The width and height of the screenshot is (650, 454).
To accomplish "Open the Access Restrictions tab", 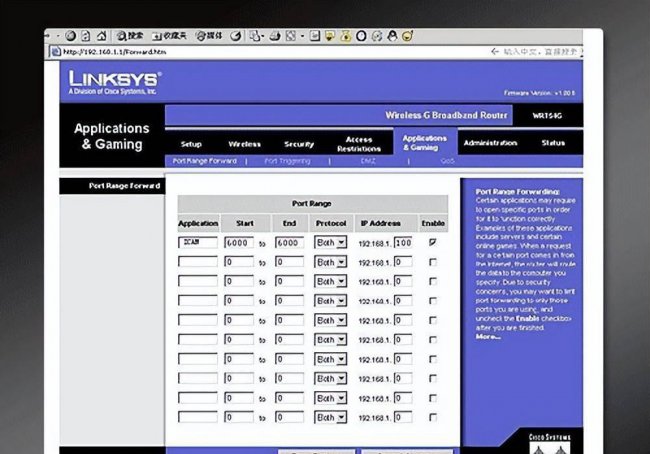I will [359, 144].
